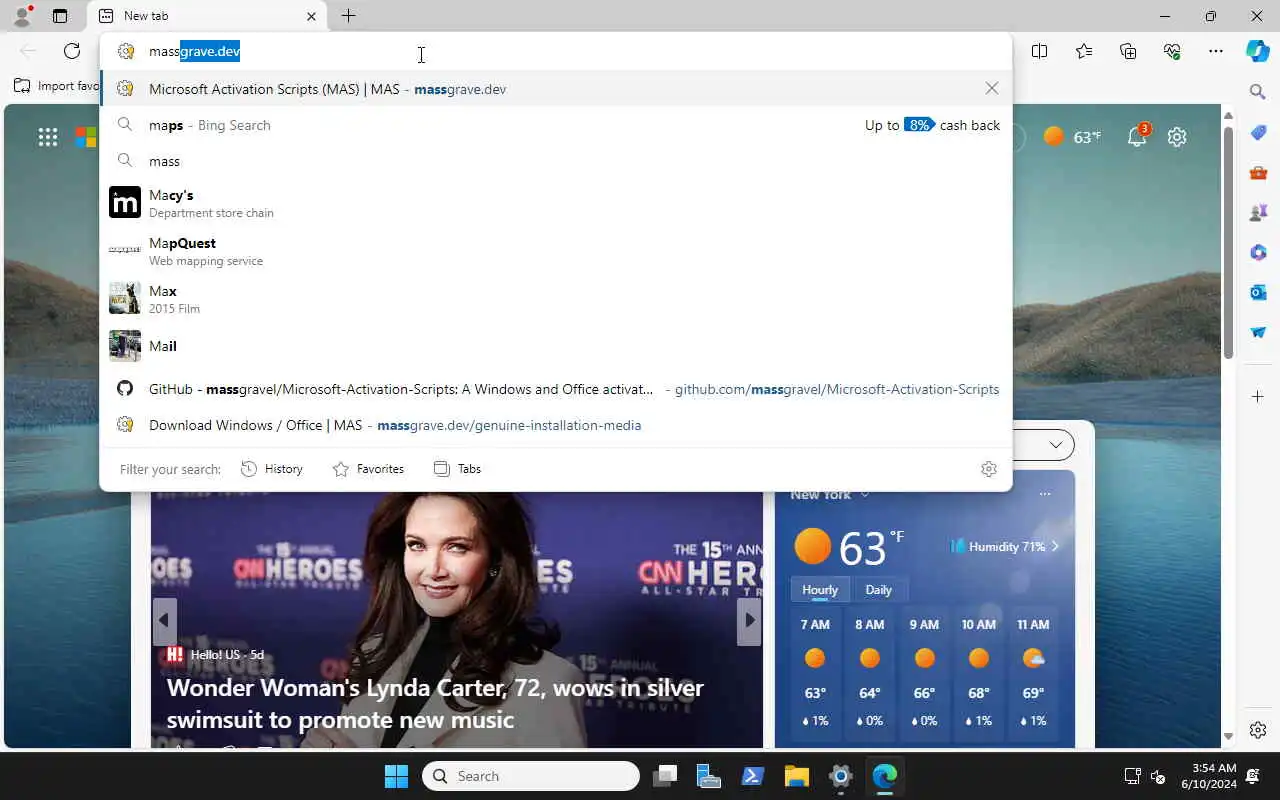
Task: Select Hourly weather tab
Action: pyautogui.click(x=820, y=590)
